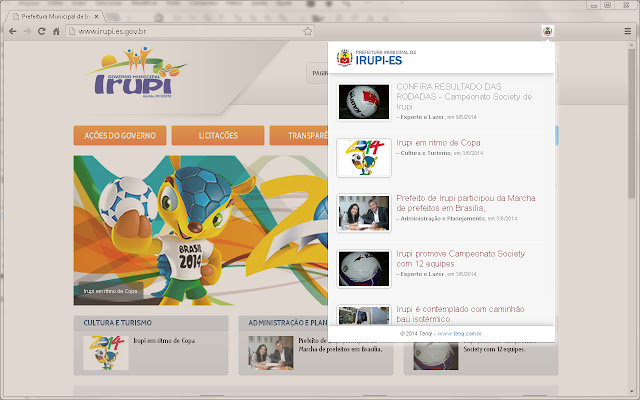Image resolution: width=640 pixels, height=400 pixels.
Task: Open the CULTURA E TURISMO section heading
Action: 118,322
